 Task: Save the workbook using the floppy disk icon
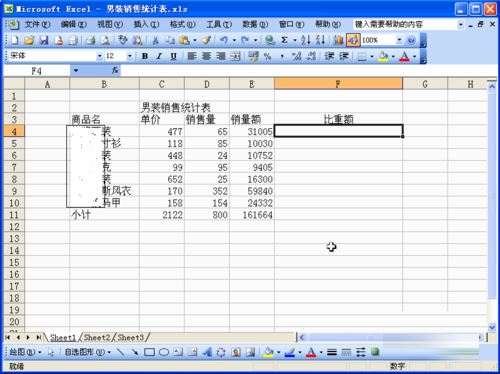click(44, 40)
